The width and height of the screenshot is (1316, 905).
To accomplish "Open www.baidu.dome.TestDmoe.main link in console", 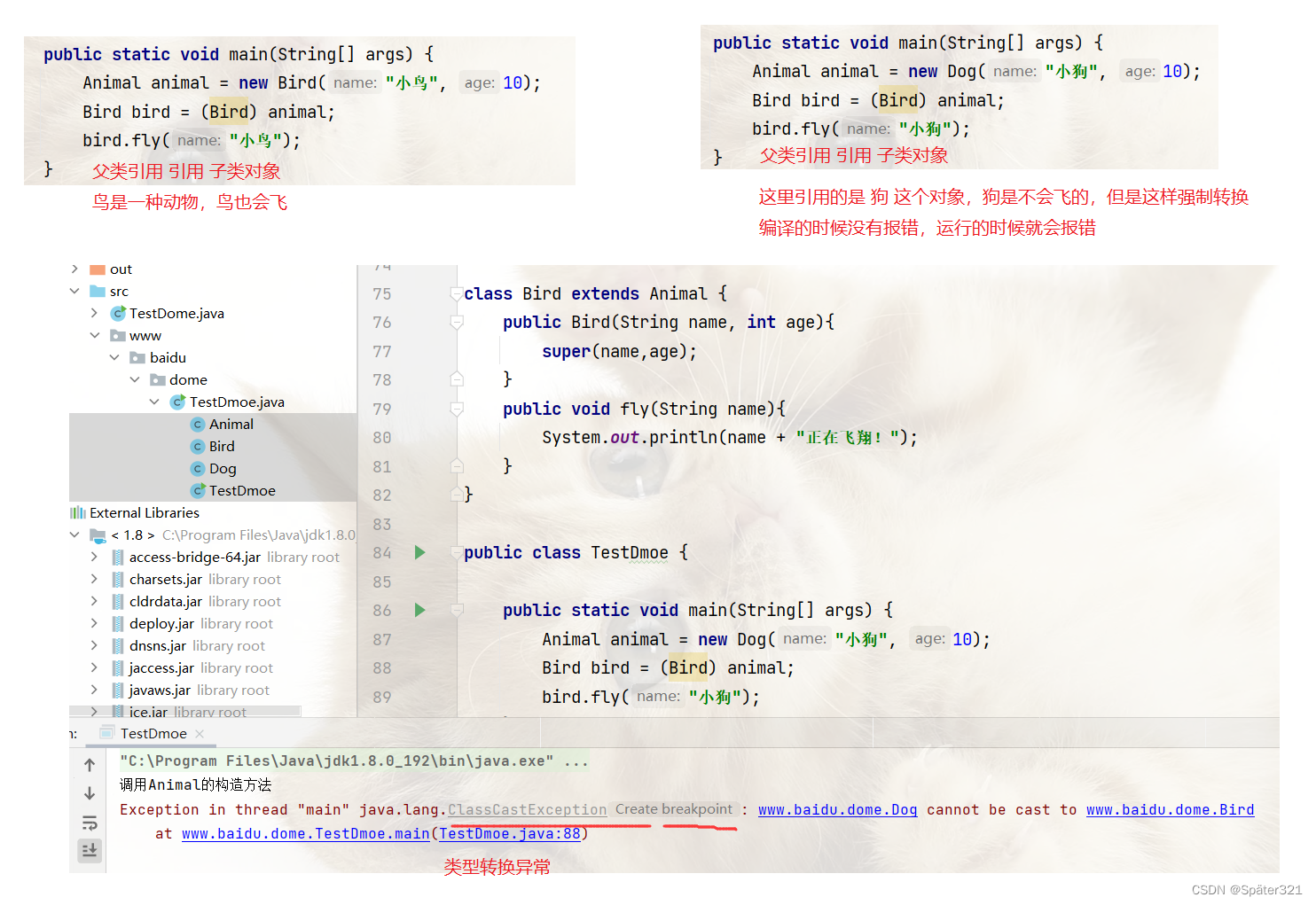I will (306, 834).
